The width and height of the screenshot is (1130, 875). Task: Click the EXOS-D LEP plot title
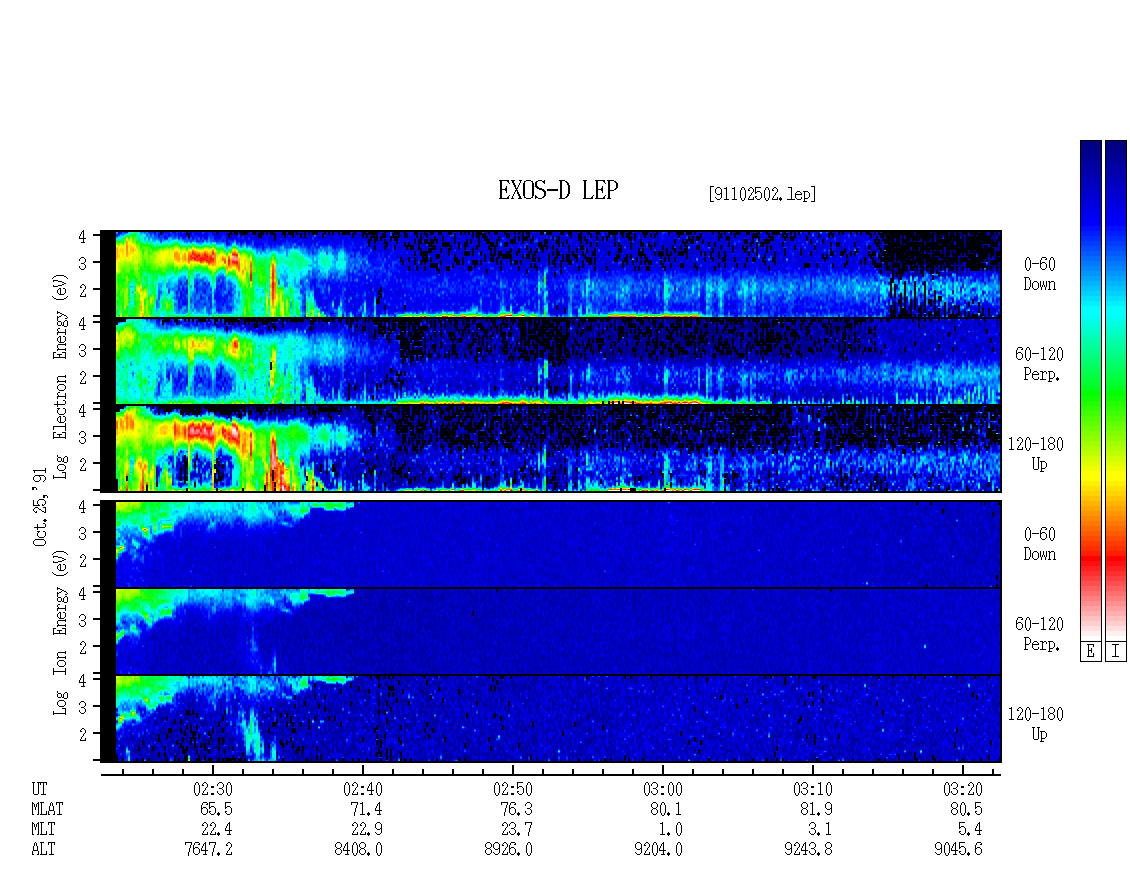[558, 190]
